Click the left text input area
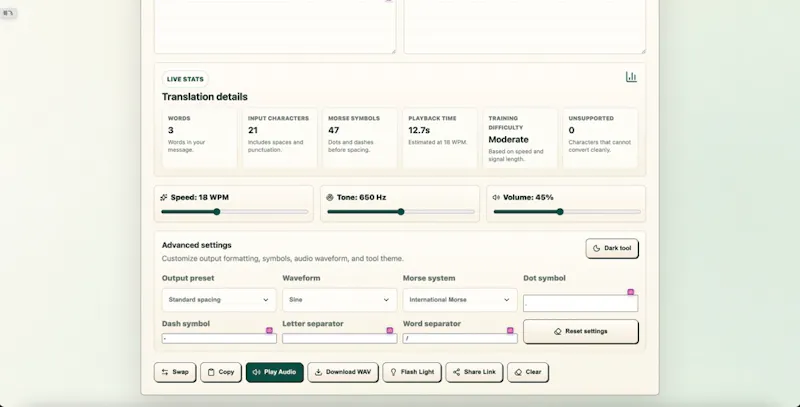Image resolution: width=800 pixels, height=407 pixels. click(x=275, y=27)
